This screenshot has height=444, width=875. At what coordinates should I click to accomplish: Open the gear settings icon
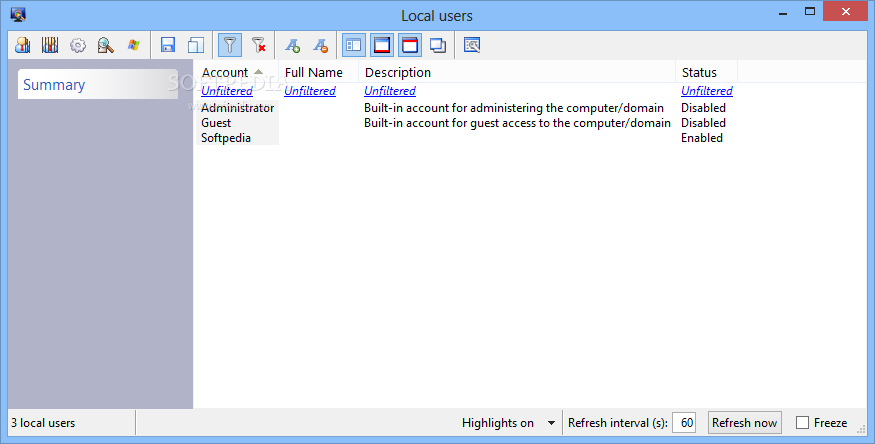tap(78, 45)
